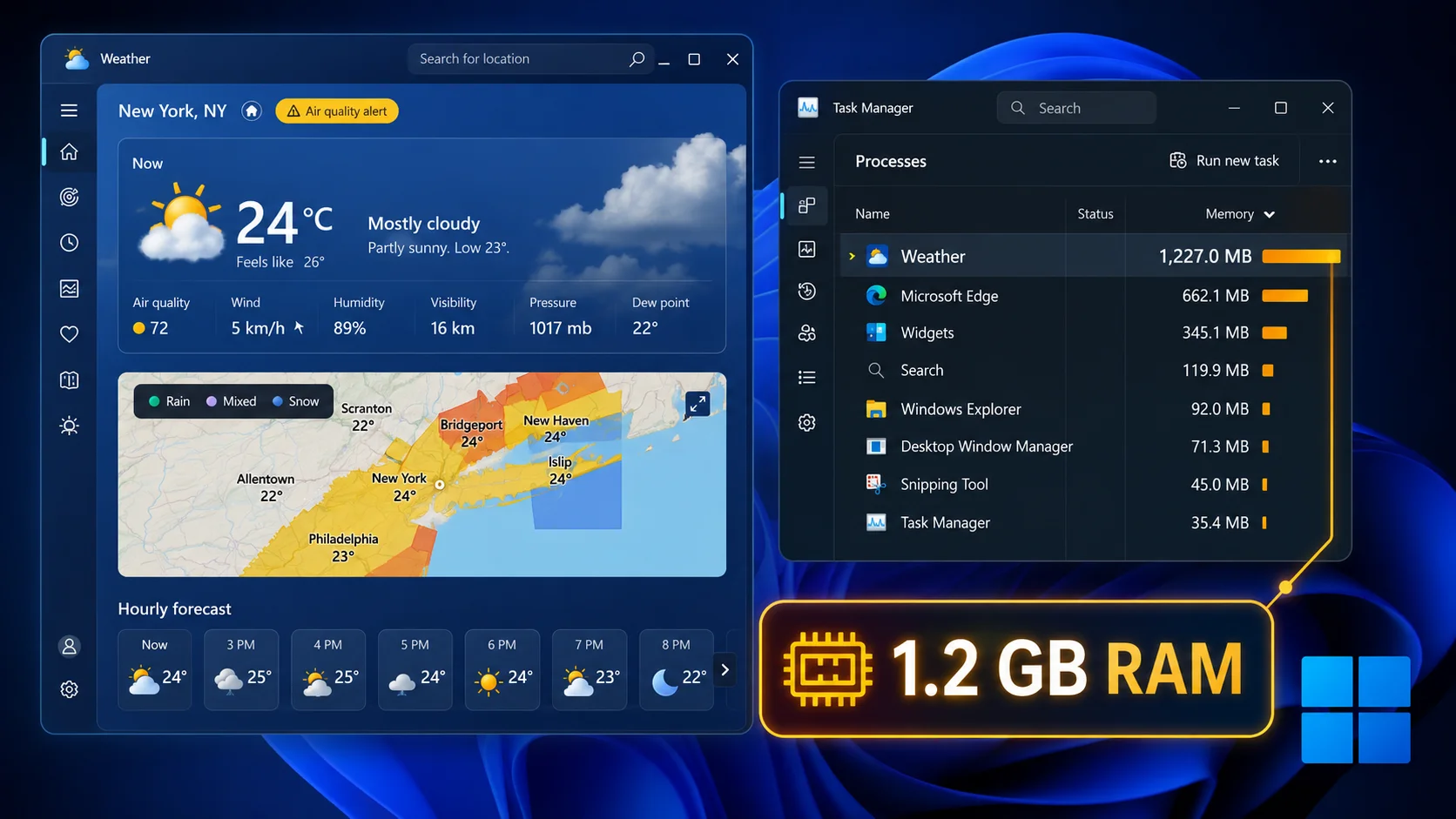The height and width of the screenshot is (819, 1456).
Task: Click Run new task in Task Manager
Action: [1223, 161]
